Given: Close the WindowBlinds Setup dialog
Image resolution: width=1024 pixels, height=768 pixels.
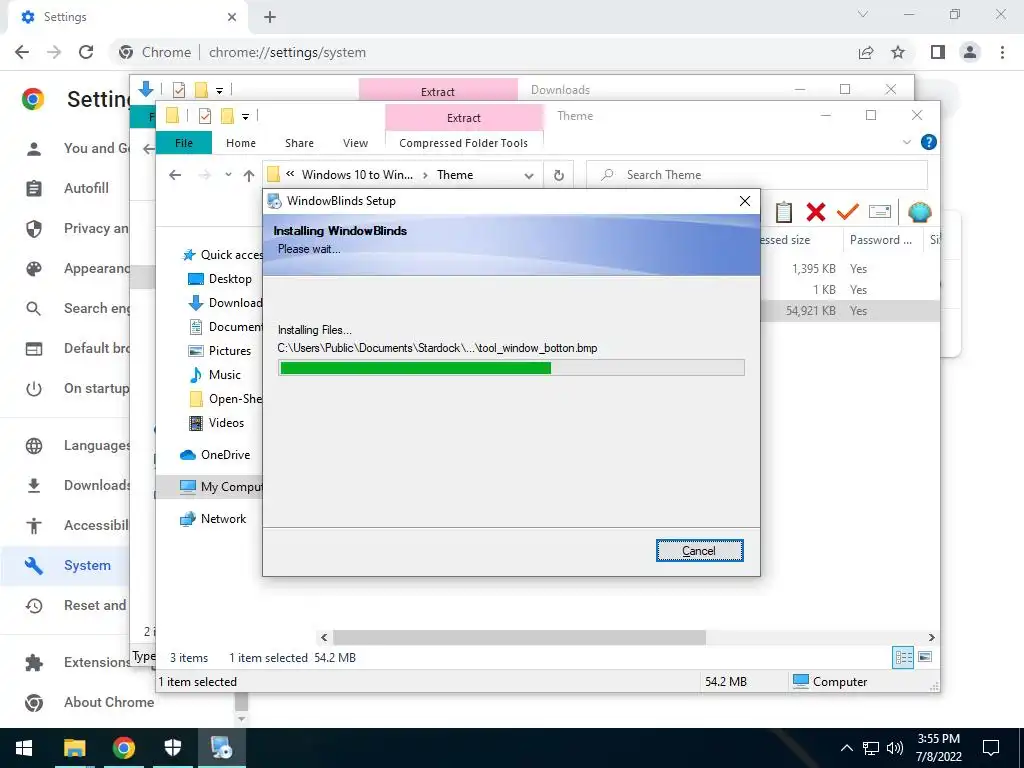Looking at the screenshot, I should [x=744, y=201].
